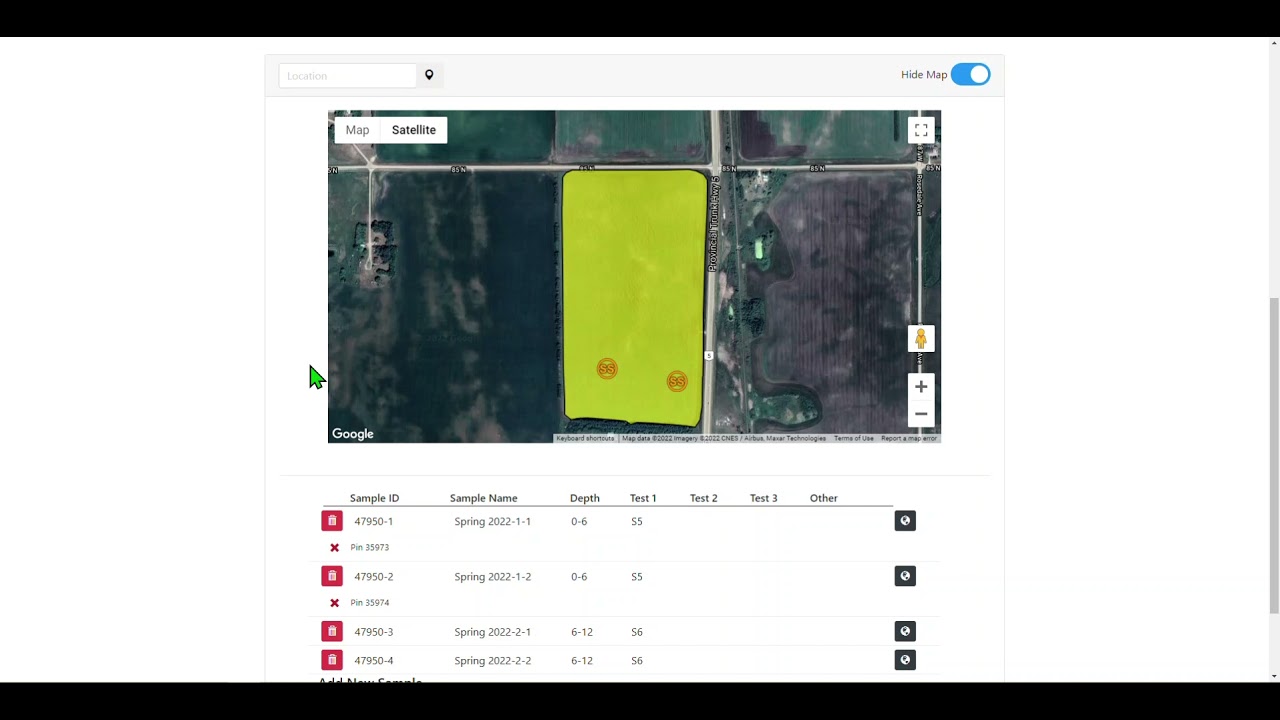The height and width of the screenshot is (720, 1280).
Task: Click the Sample ID column header
Action: click(x=374, y=498)
